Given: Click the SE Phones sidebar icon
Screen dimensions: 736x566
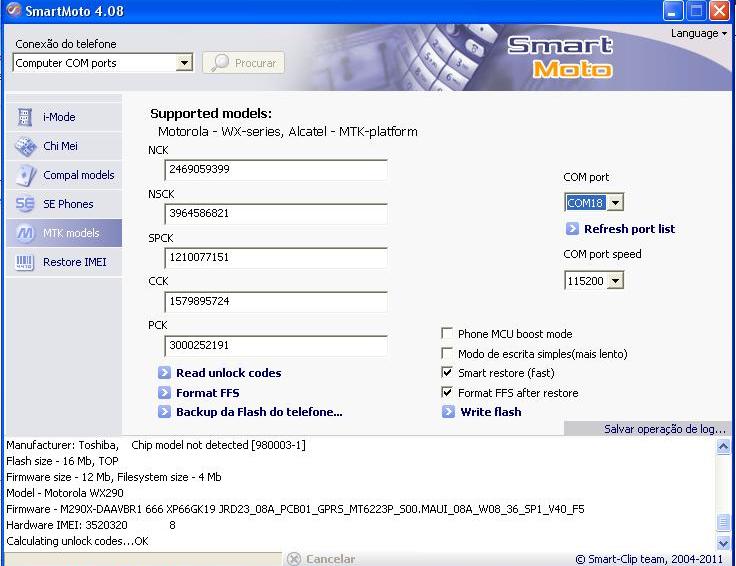Looking at the screenshot, I should coord(25,204).
